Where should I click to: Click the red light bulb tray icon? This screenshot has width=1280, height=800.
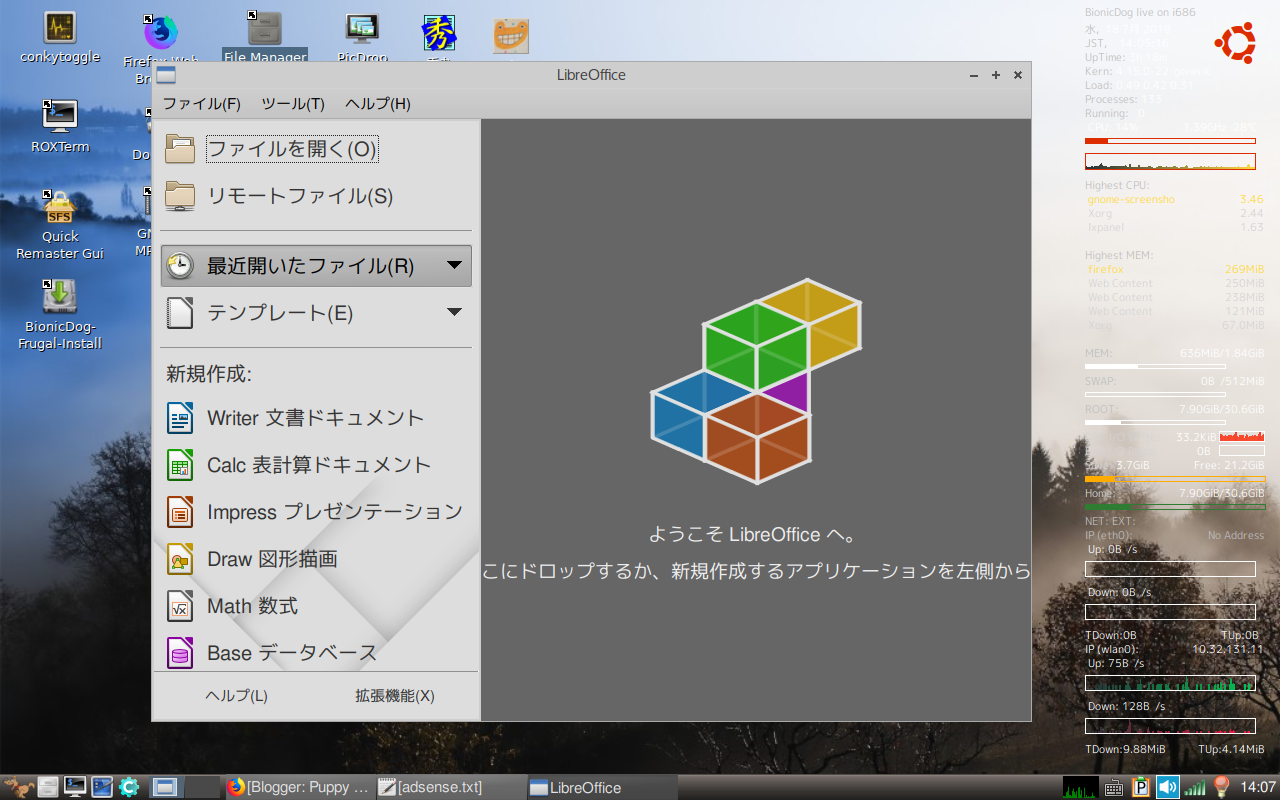pyautogui.click(x=1221, y=787)
